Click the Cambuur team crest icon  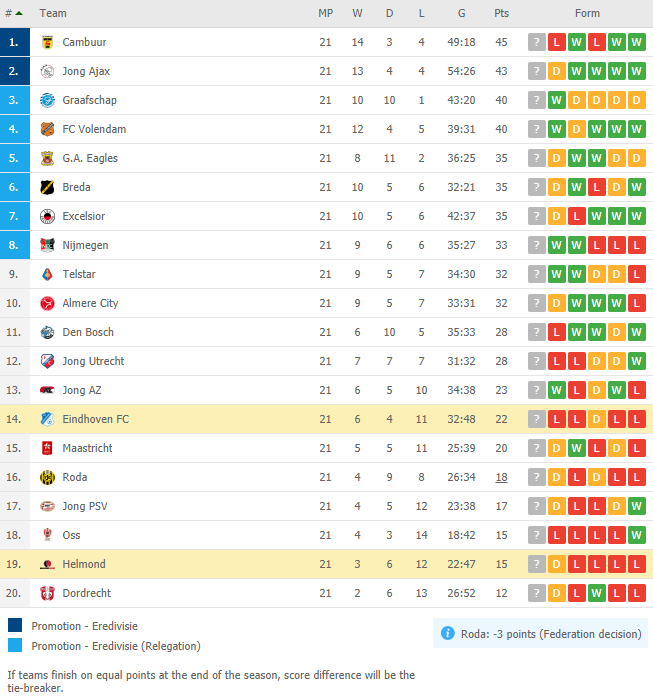[x=47, y=42]
